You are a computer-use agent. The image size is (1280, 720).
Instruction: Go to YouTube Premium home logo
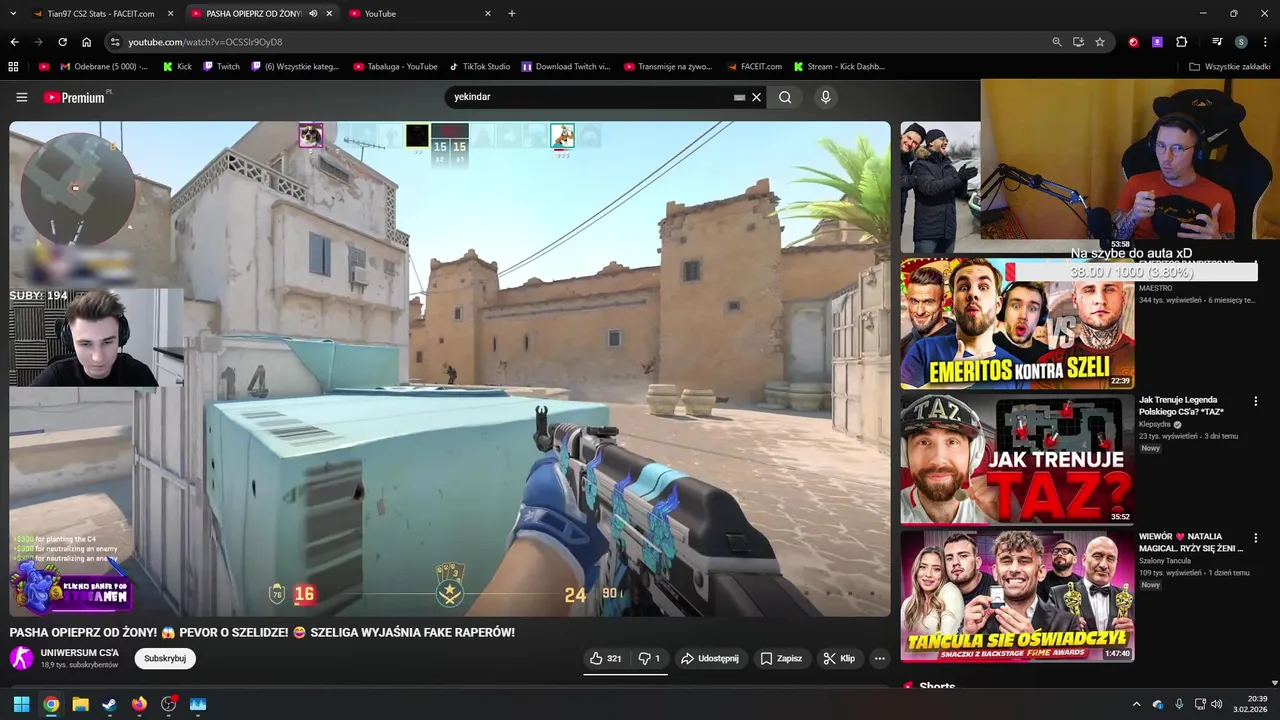(x=74, y=97)
